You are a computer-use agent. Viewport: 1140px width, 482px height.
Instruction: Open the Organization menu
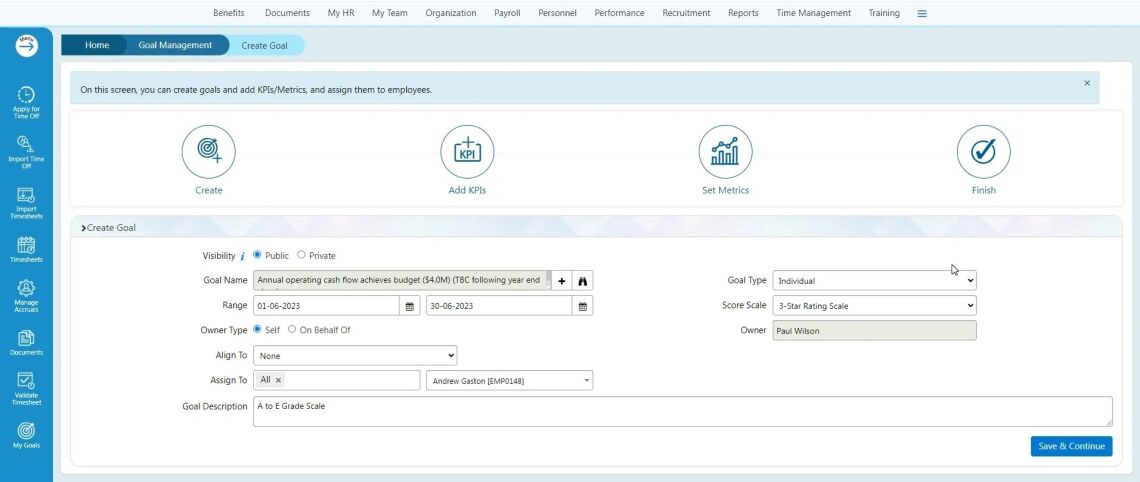pos(451,13)
